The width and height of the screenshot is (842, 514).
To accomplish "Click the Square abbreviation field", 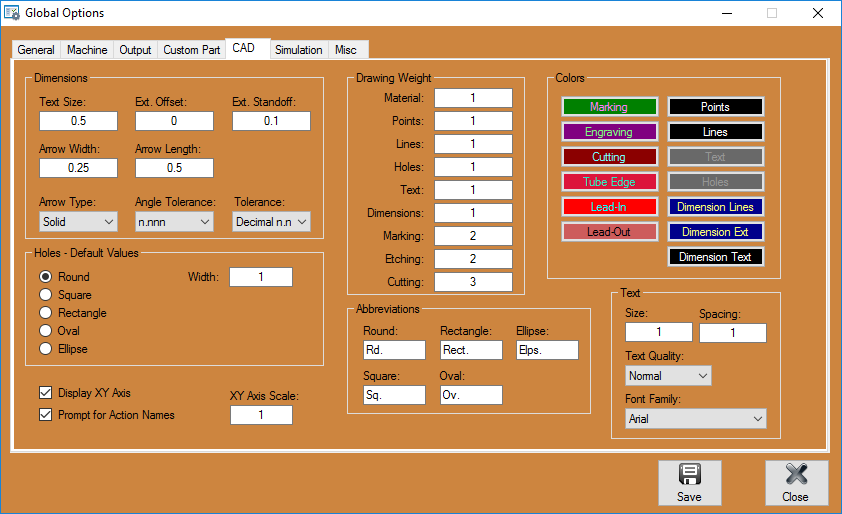I will pyautogui.click(x=394, y=395).
